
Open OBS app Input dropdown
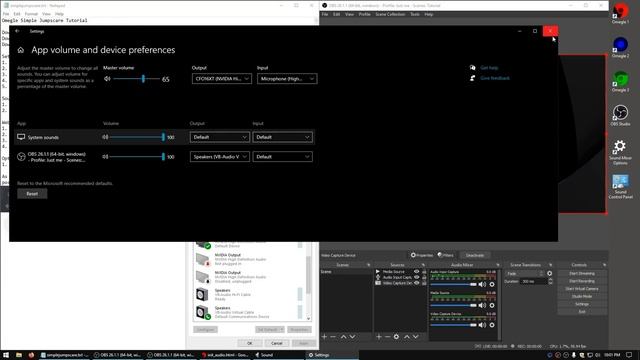pyautogui.click(x=282, y=157)
